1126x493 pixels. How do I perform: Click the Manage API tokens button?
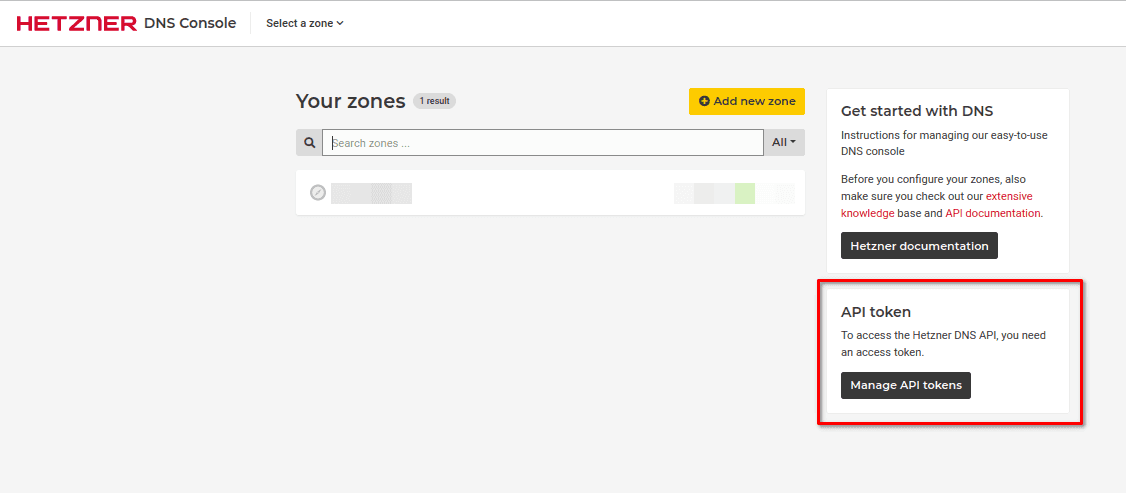tap(906, 385)
